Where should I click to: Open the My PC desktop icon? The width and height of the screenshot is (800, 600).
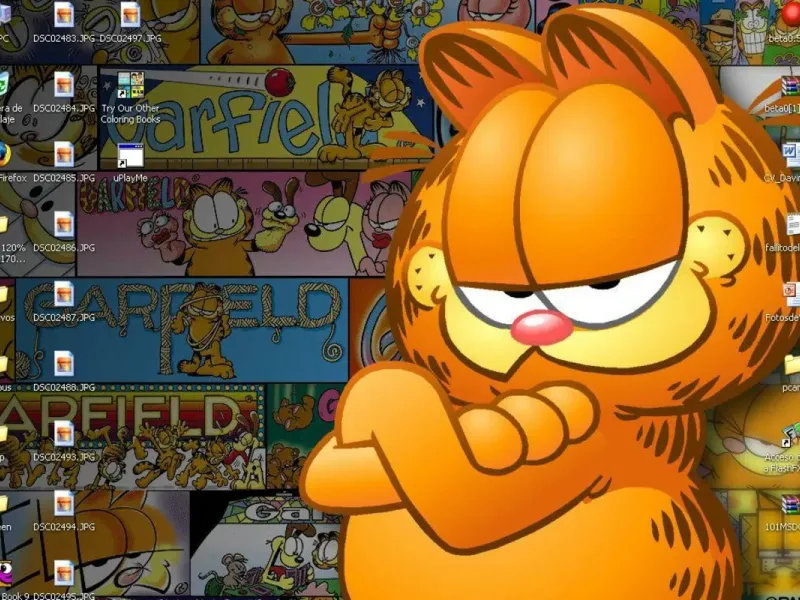4,14
